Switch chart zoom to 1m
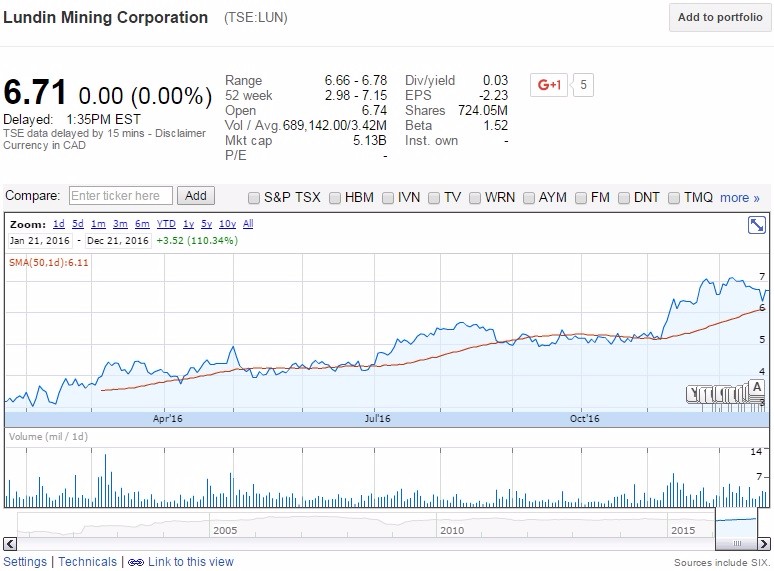 pos(98,224)
